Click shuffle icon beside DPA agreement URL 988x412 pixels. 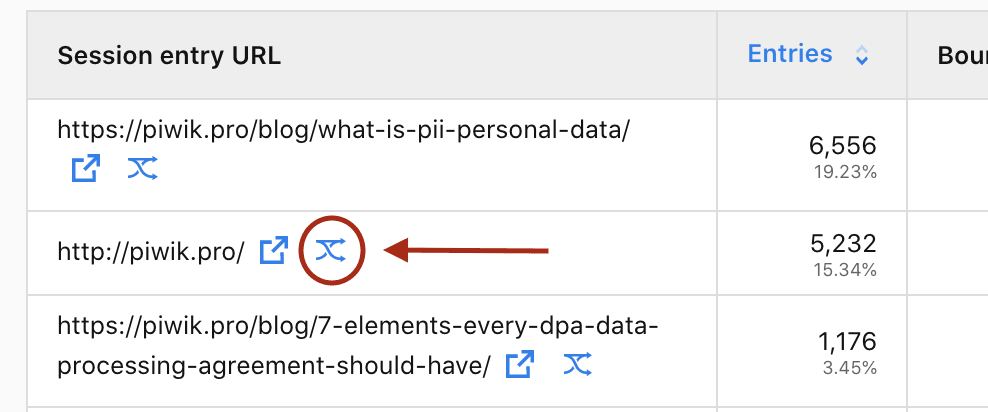pyautogui.click(x=577, y=365)
